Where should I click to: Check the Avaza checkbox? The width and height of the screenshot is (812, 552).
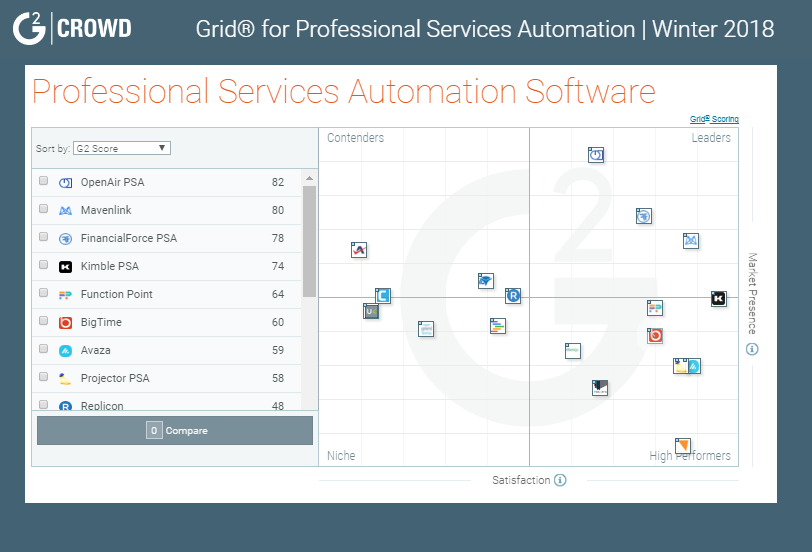44,348
